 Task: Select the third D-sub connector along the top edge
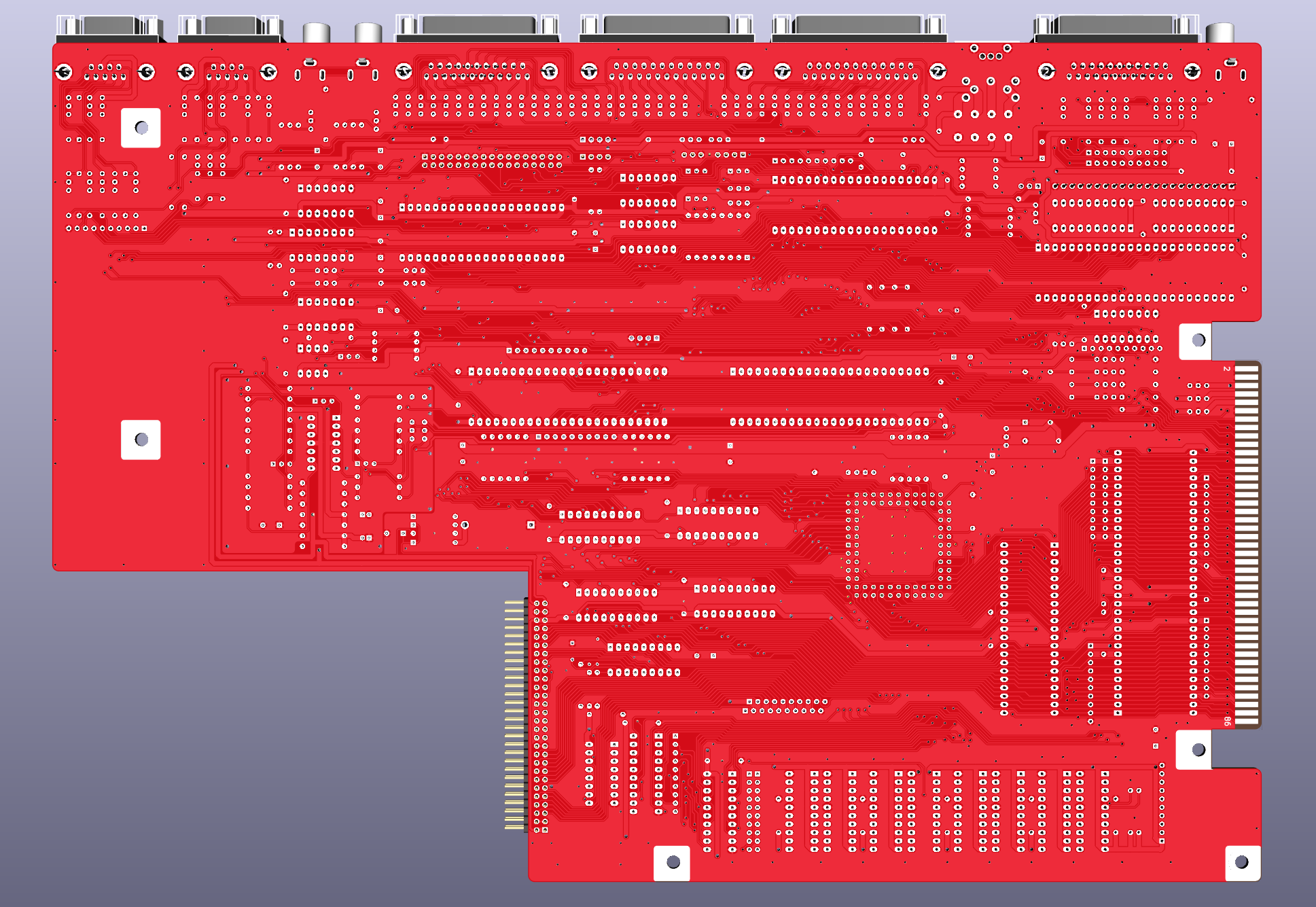(478, 29)
